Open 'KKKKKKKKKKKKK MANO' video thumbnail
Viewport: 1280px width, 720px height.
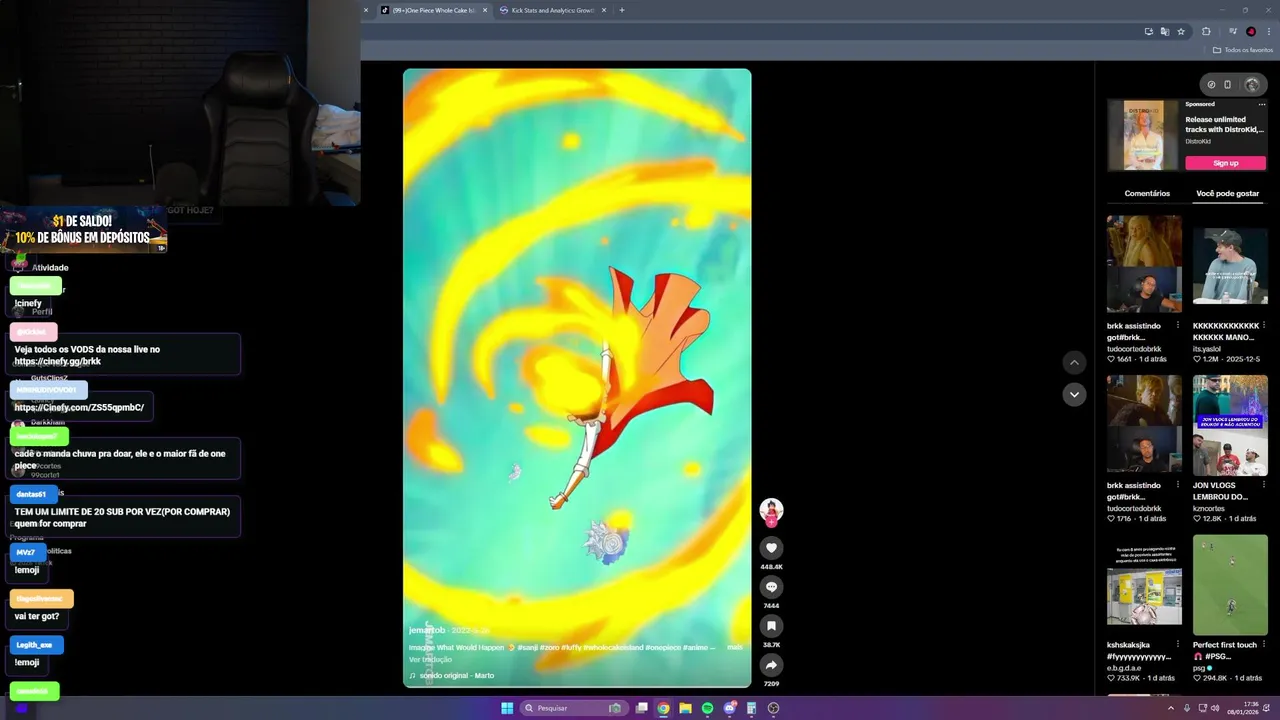tap(1230, 266)
